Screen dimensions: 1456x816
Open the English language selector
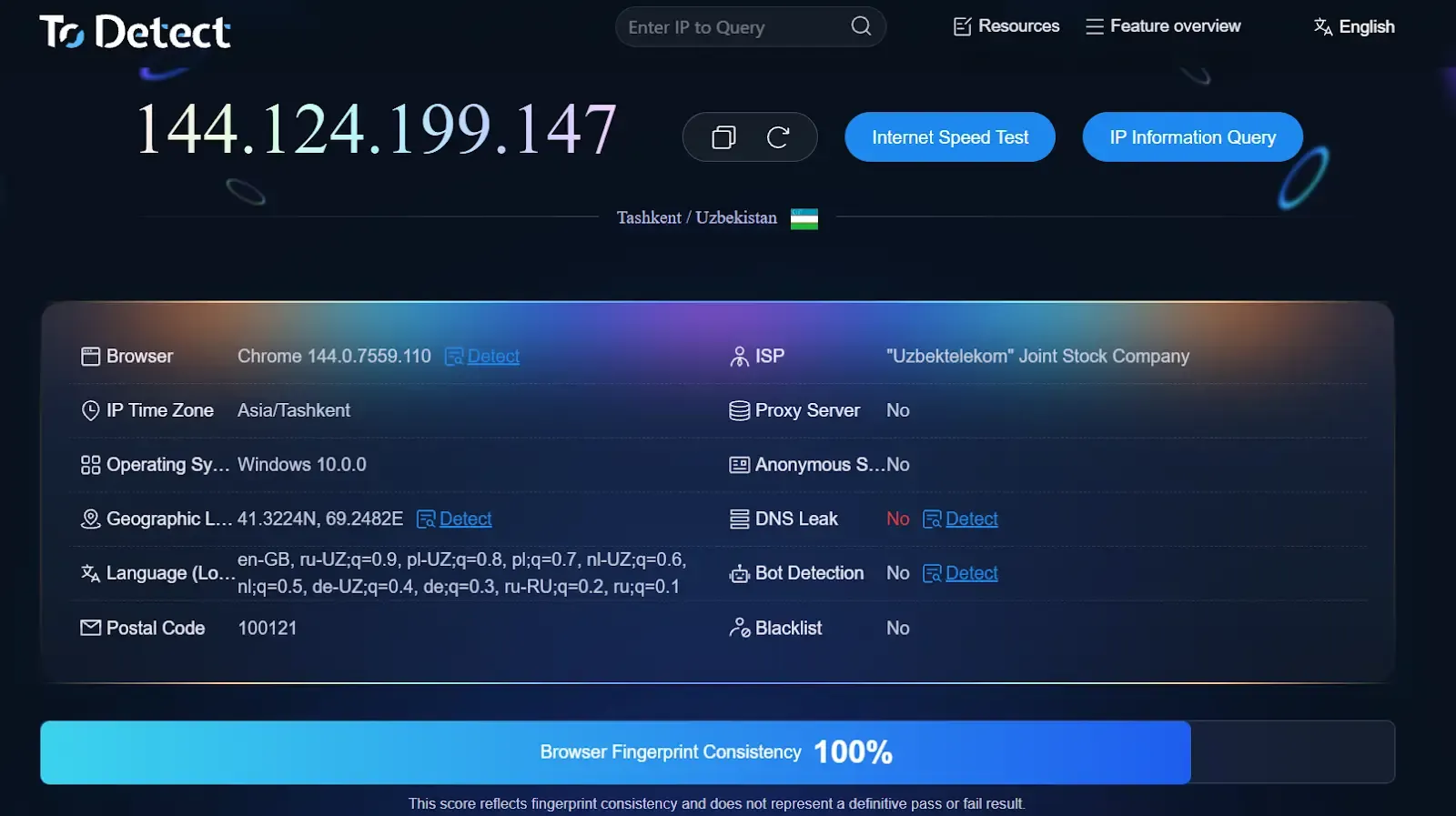click(x=1354, y=26)
